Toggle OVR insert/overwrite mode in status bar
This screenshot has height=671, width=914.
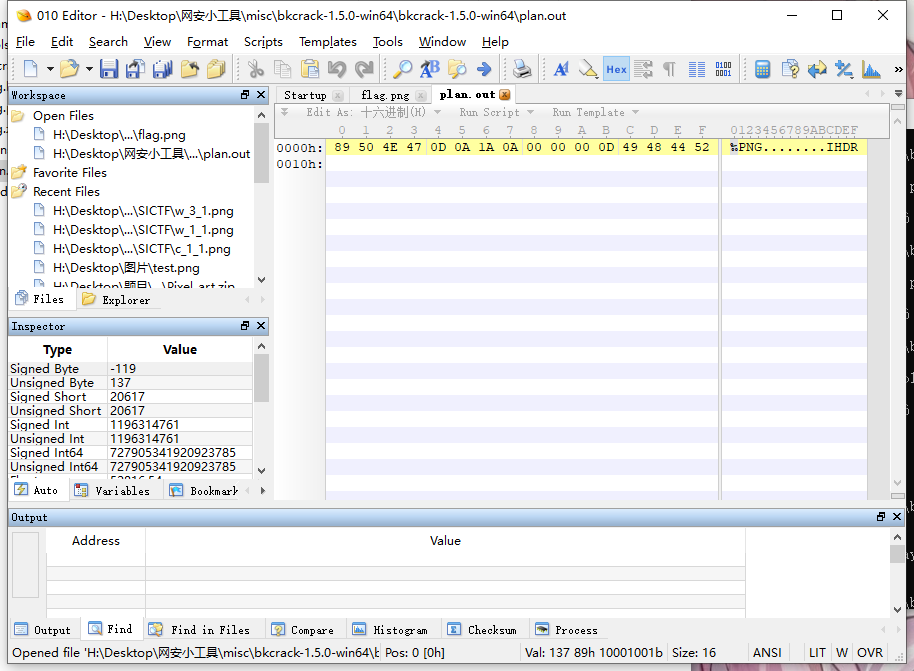[870, 652]
